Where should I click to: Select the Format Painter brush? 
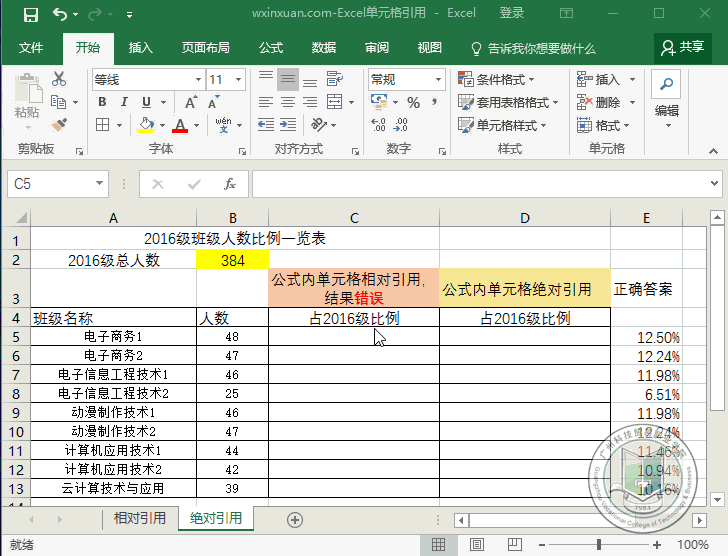click(59, 124)
